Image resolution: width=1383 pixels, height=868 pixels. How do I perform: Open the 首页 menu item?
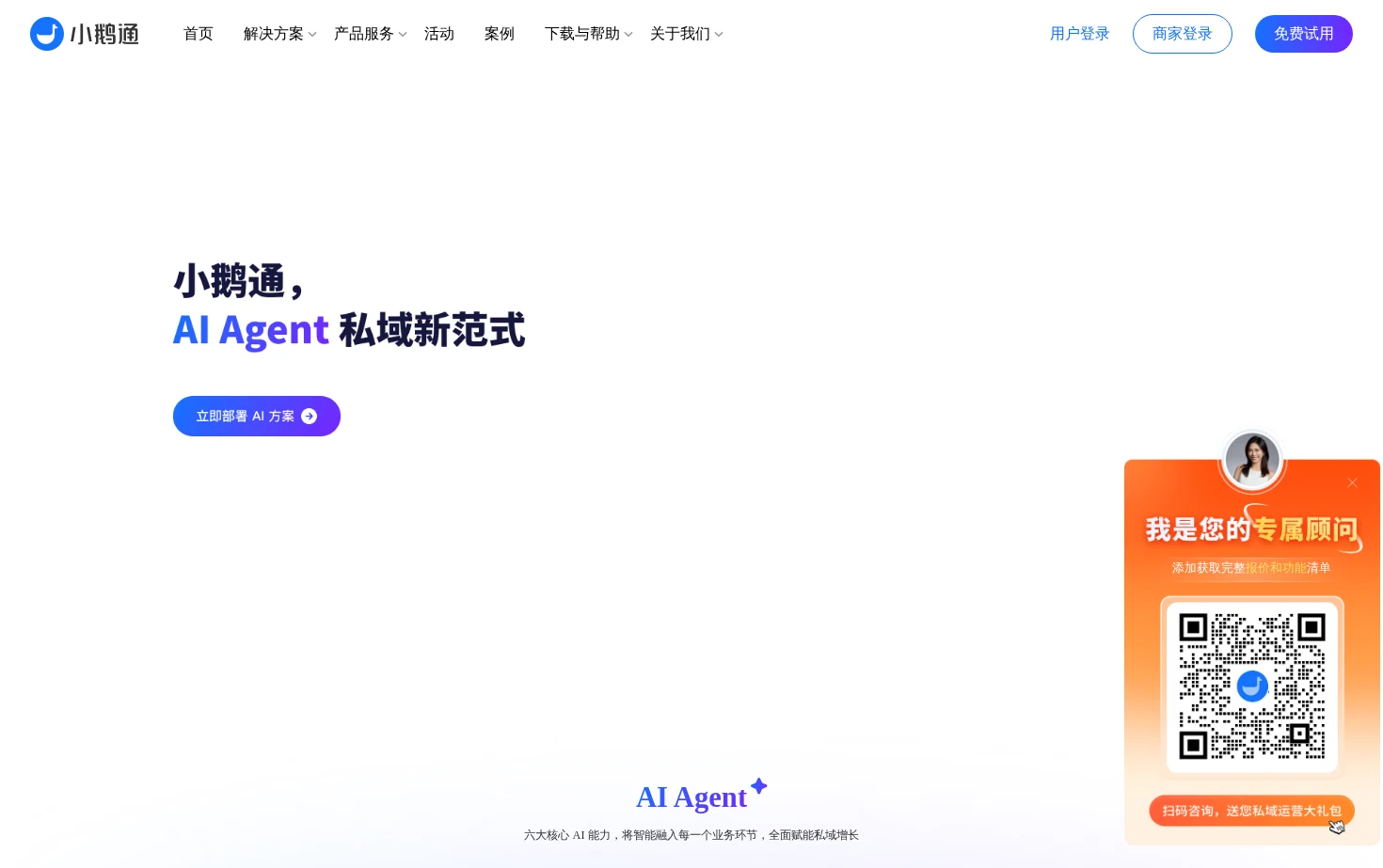[x=199, y=34]
